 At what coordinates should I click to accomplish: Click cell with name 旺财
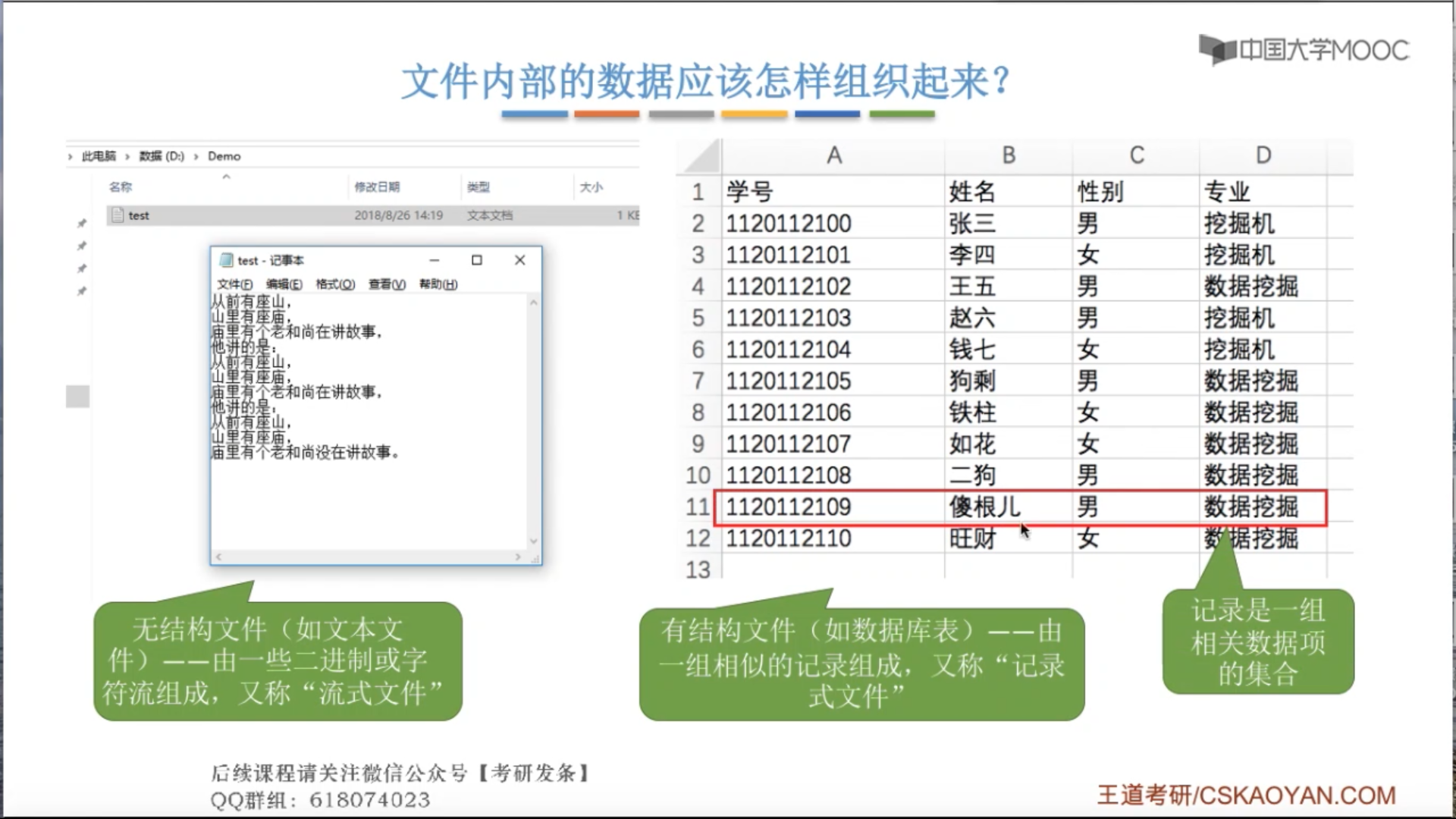tap(1009, 538)
